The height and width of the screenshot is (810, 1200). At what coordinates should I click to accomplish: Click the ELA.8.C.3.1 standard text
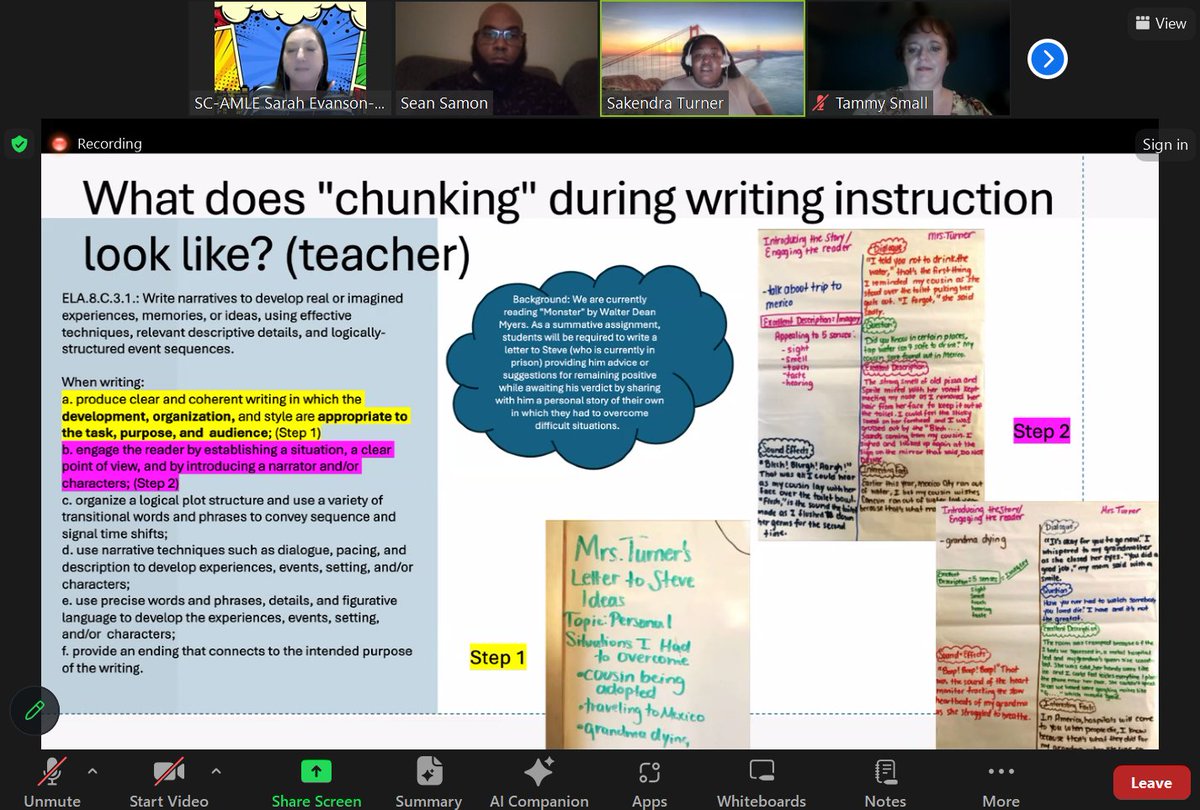[x=232, y=325]
